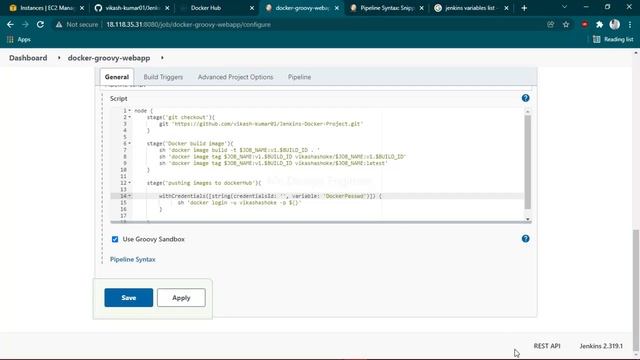640x360 pixels.
Task: Close the Docker Hub tab
Action: [x=252, y=8]
